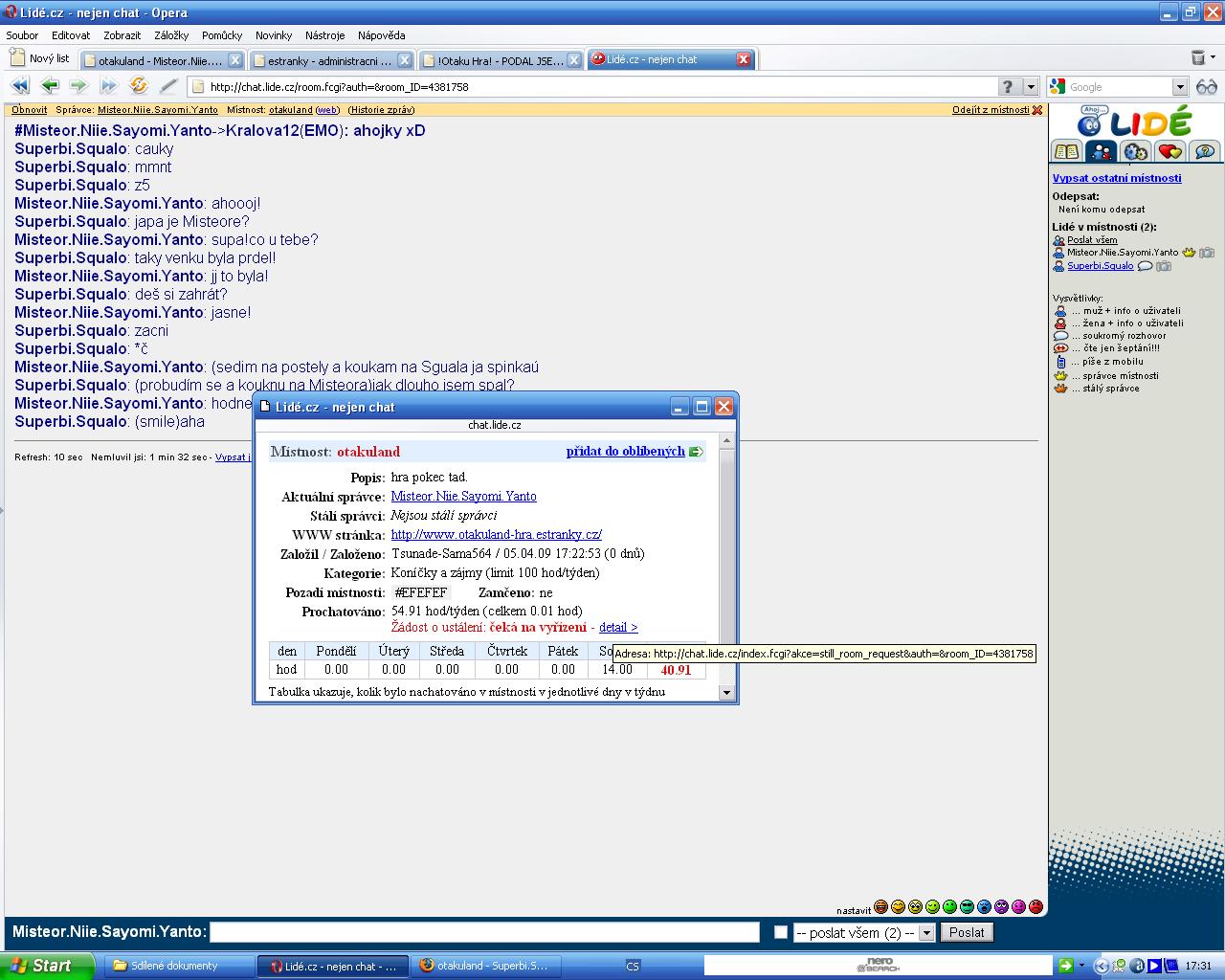This screenshot has height=980, width=1225.
Task: Click Odejít z místnosti link
Action: 991,110
